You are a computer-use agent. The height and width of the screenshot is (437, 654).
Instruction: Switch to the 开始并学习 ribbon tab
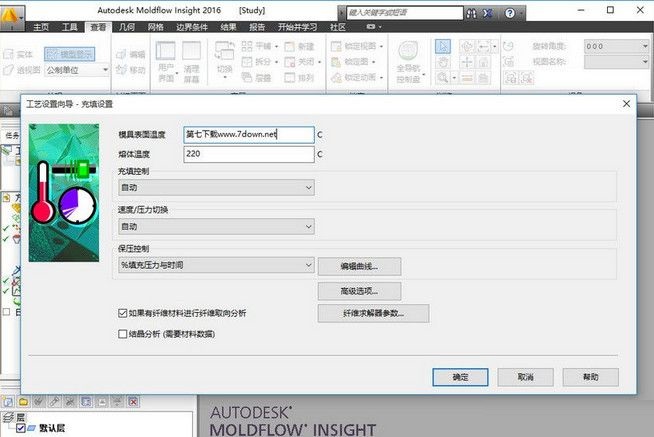point(297,27)
